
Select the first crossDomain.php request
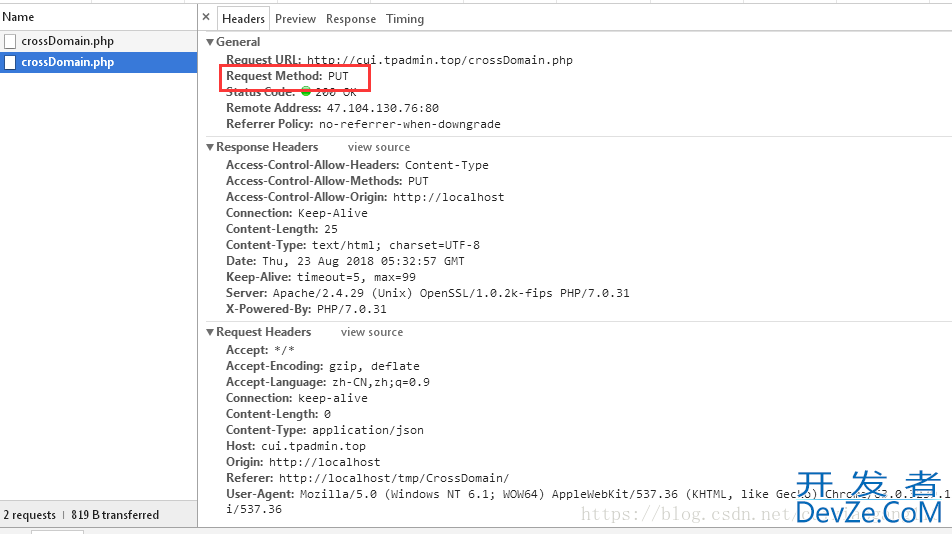click(x=98, y=41)
